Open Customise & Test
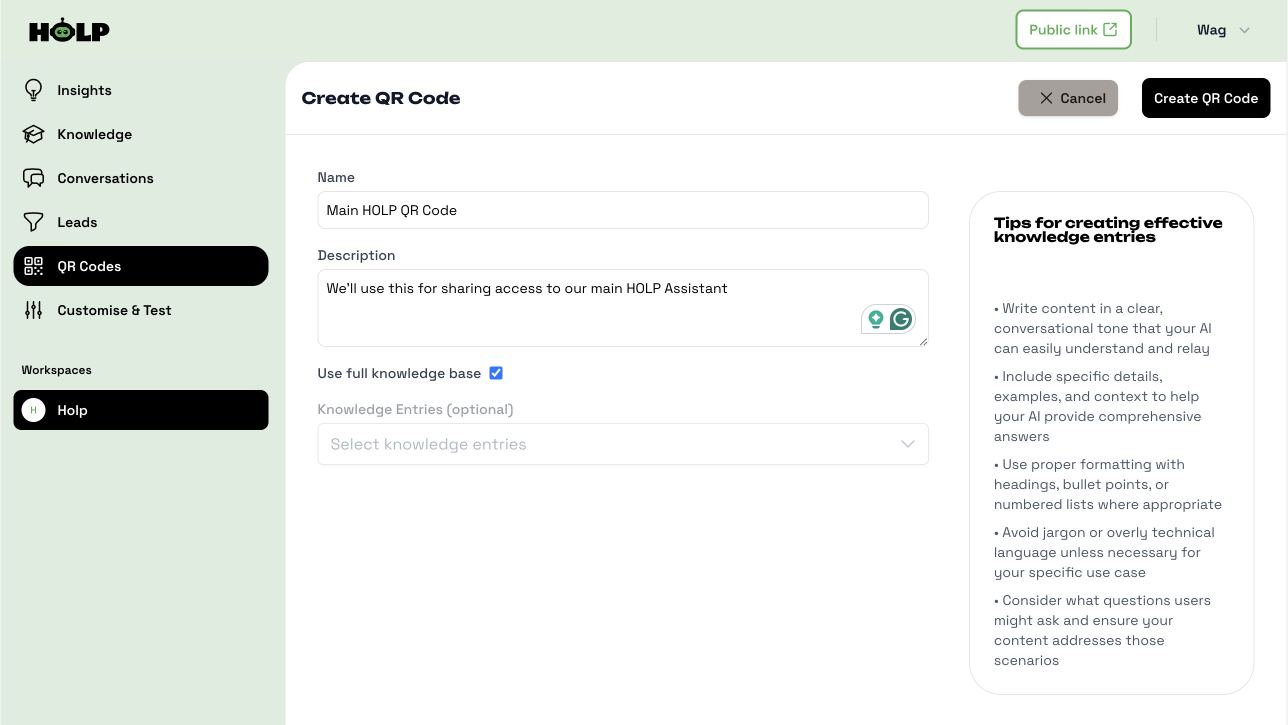The image size is (1288, 725). (141, 310)
